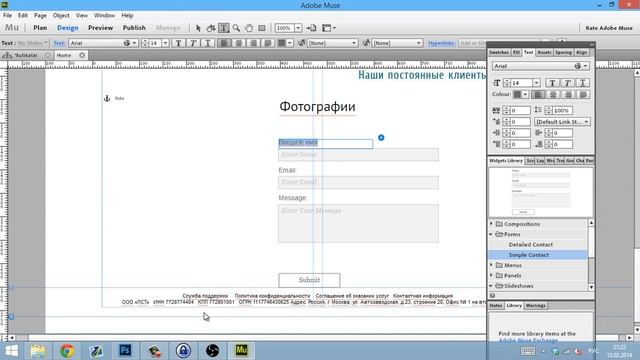Switch to the Assets panel tab

click(544, 52)
